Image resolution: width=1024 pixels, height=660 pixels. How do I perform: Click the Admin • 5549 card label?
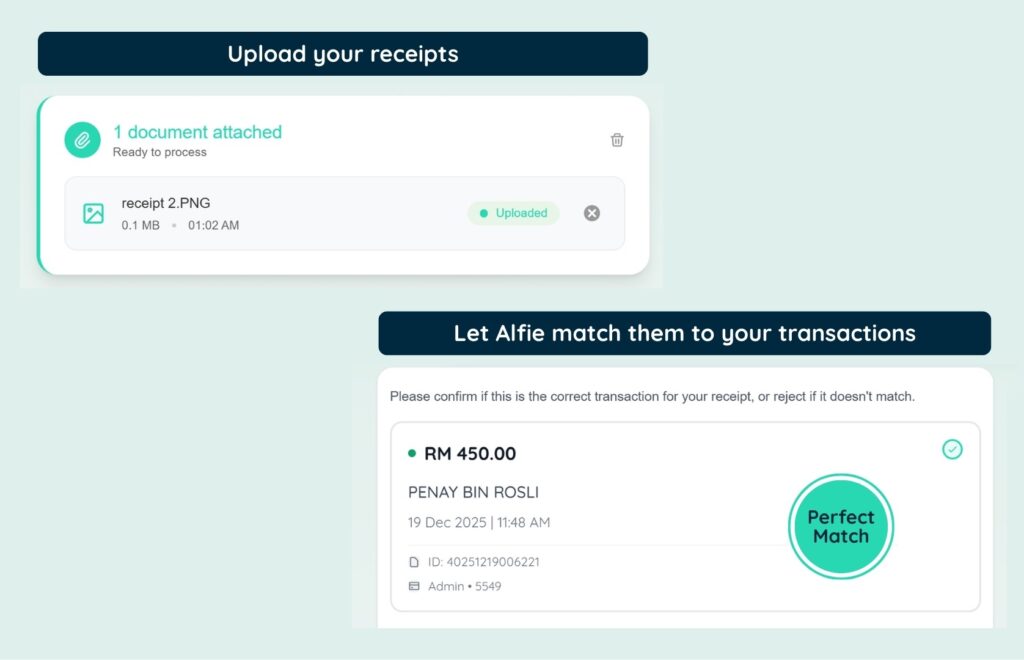(x=465, y=586)
